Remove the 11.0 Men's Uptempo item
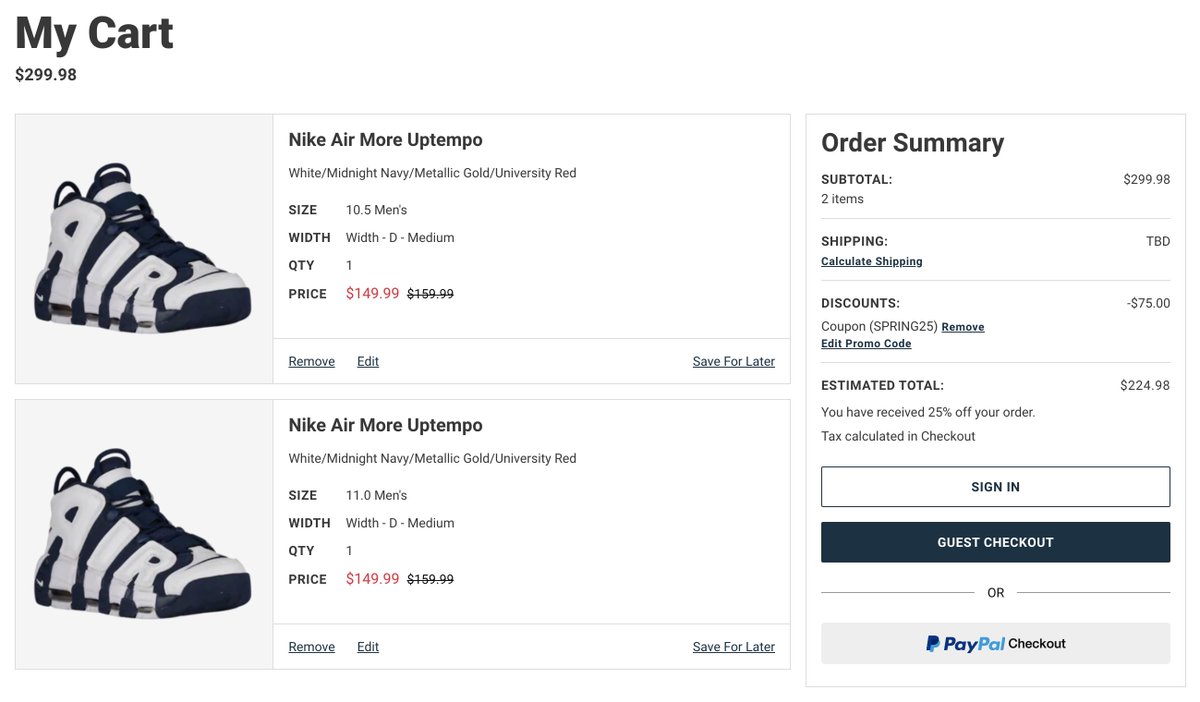 point(311,647)
